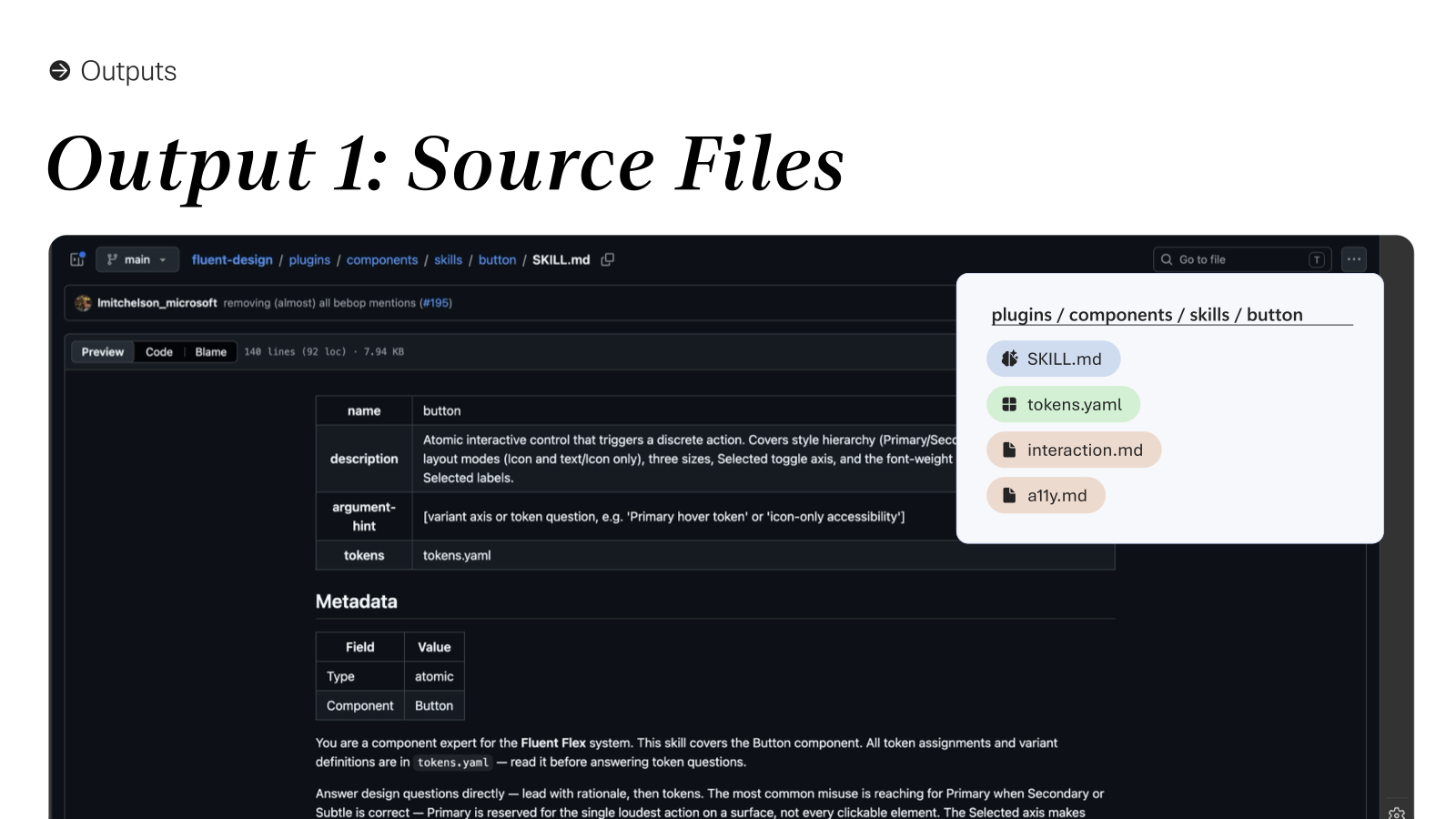Select the tokens.yaml file chip
Screen dimensions: 1456x819
click(1063, 404)
